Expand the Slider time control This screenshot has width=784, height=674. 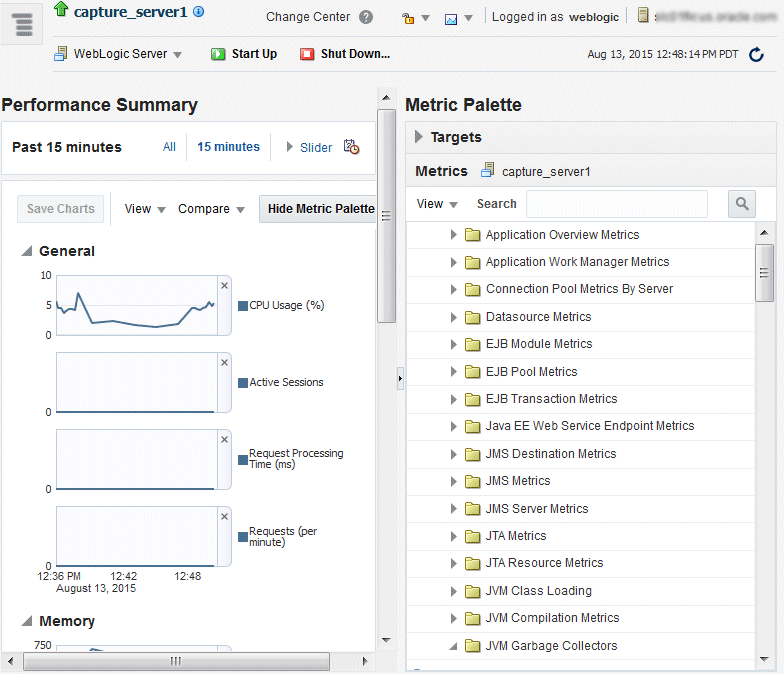[290, 147]
